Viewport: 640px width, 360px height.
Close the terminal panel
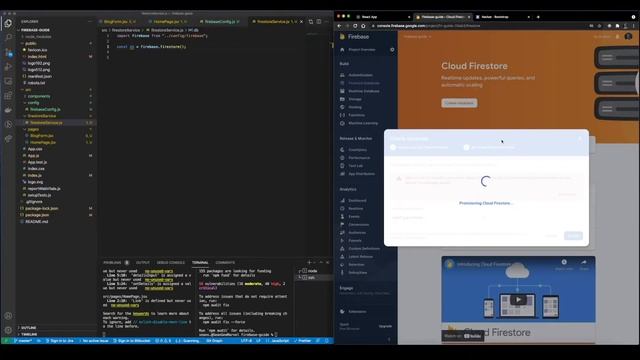tap(327, 262)
